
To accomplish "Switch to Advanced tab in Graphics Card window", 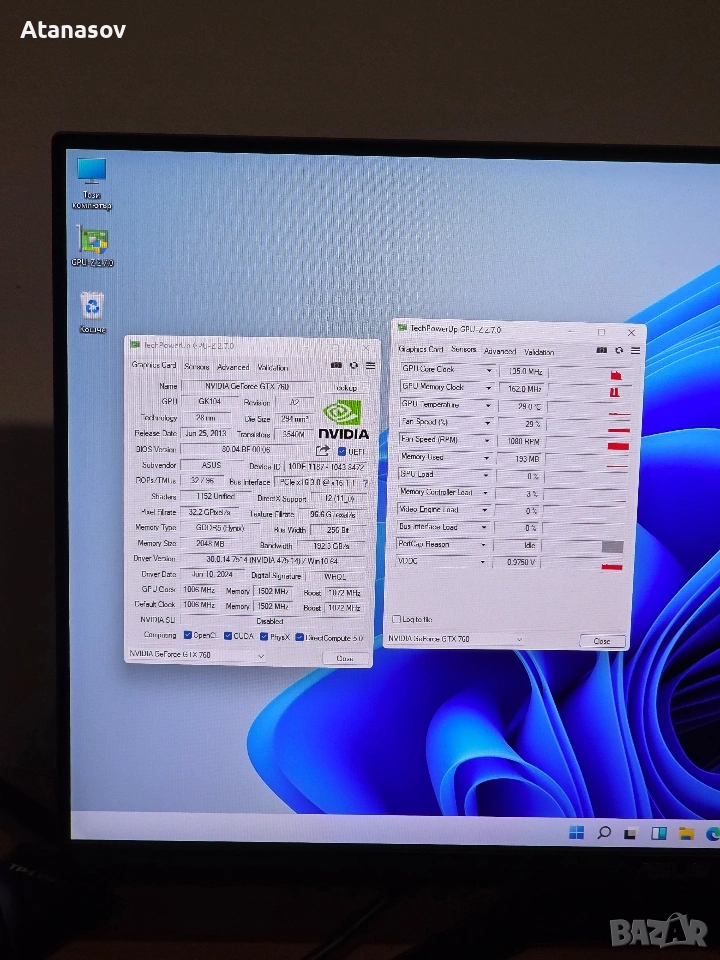I will click(x=233, y=367).
